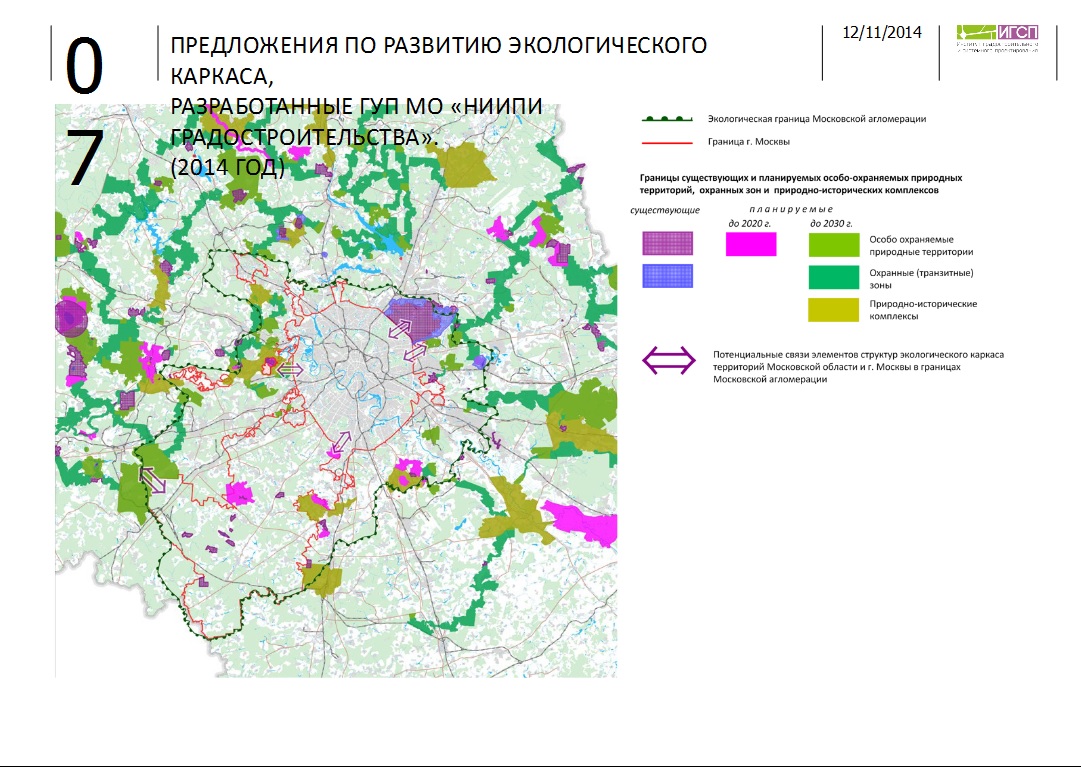Click the label 'Экологическая граница Московской агломерации'
Image resolution: width=1081 pixels, height=769 pixels.
(817, 119)
